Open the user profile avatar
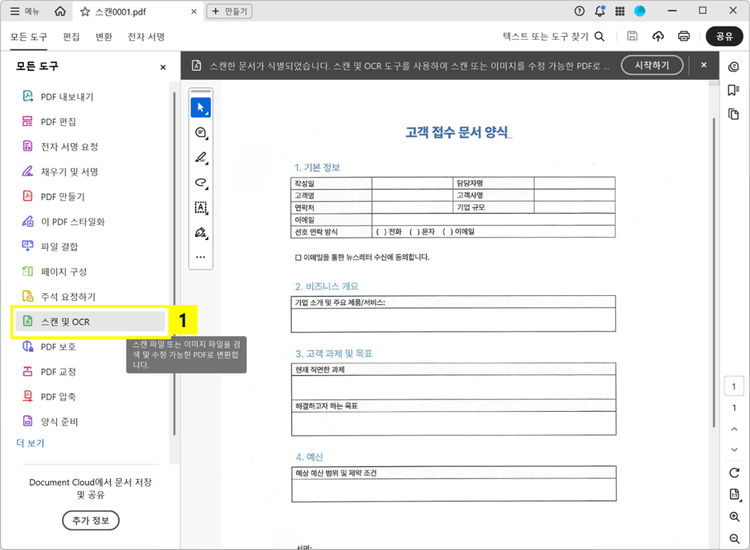750x550 pixels. pyautogui.click(x=640, y=11)
